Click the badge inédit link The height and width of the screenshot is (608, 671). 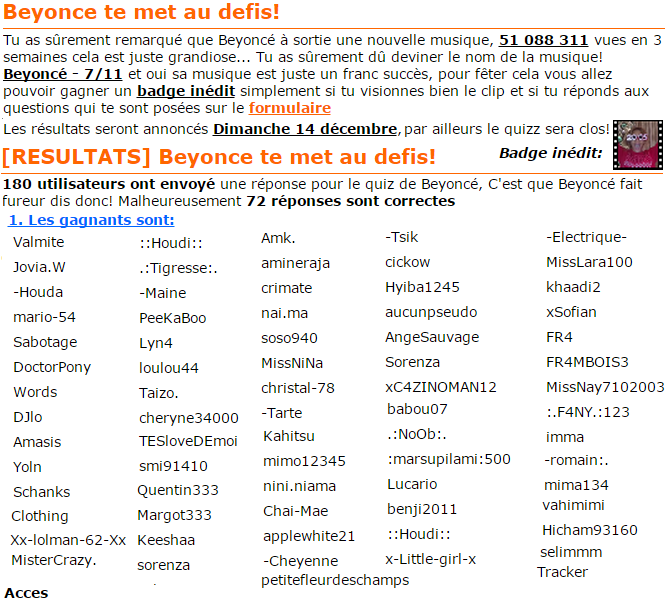pyautogui.click(x=186, y=91)
